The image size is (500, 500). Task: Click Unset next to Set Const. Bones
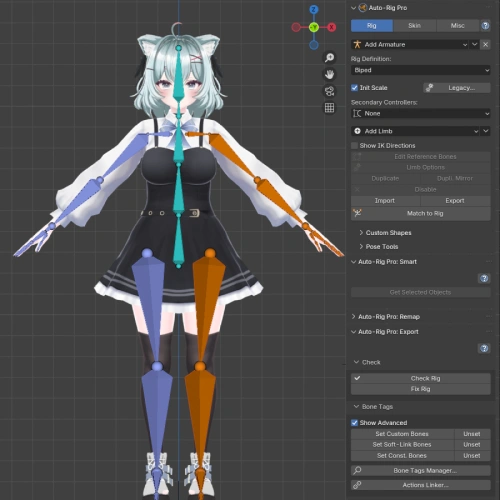click(x=472, y=456)
